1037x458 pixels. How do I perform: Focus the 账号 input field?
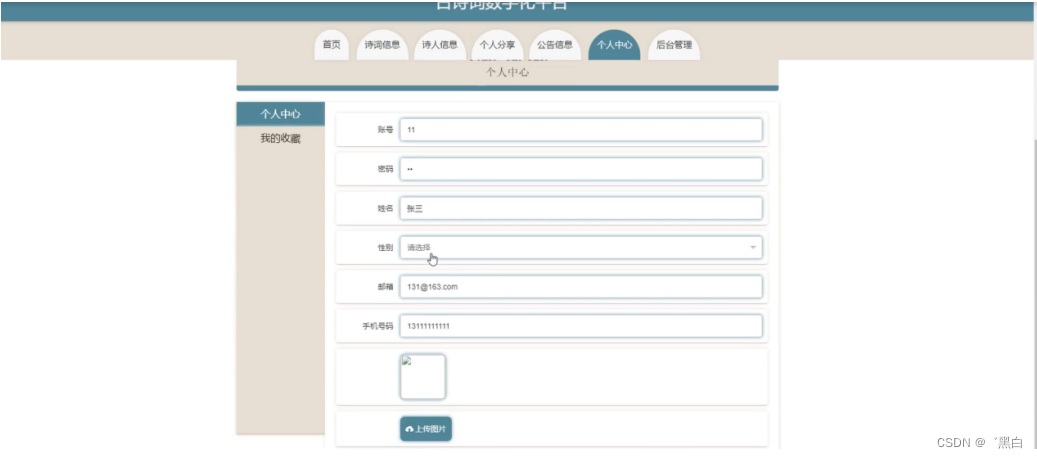click(x=581, y=130)
